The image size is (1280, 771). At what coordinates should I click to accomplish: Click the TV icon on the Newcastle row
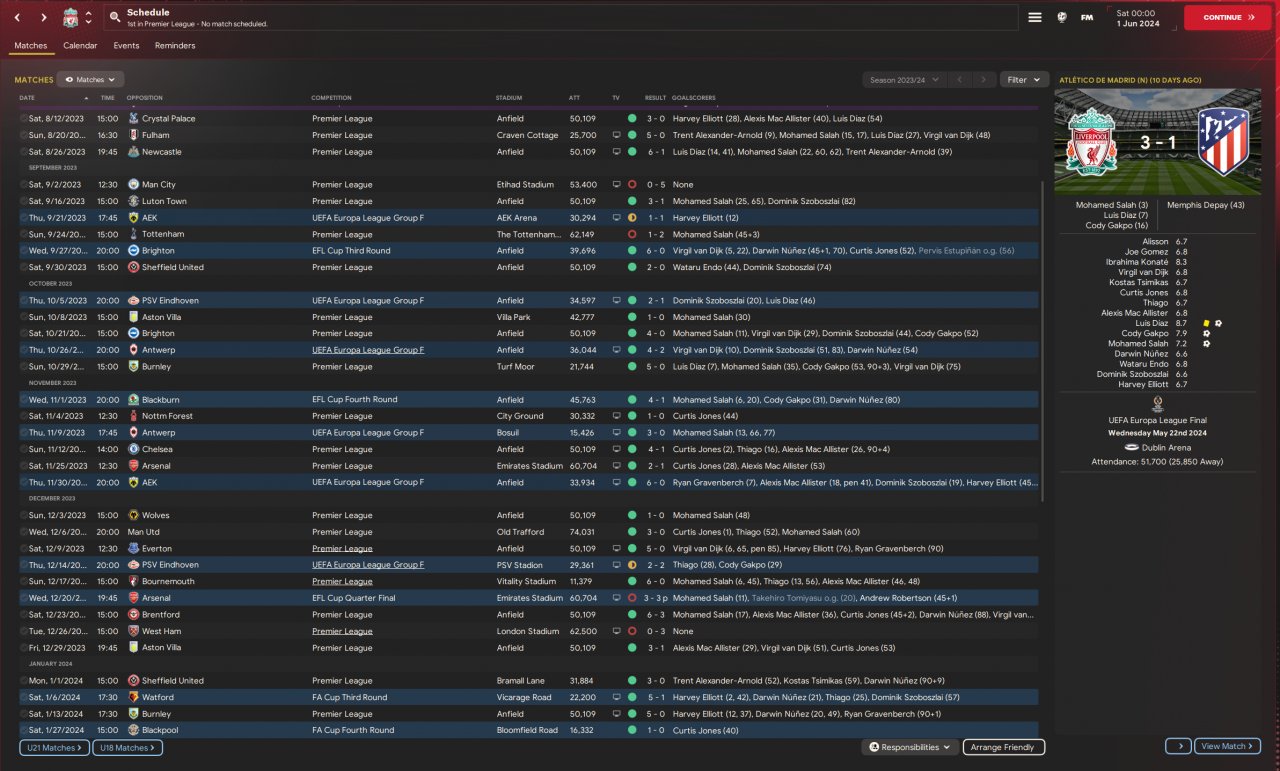(x=617, y=152)
